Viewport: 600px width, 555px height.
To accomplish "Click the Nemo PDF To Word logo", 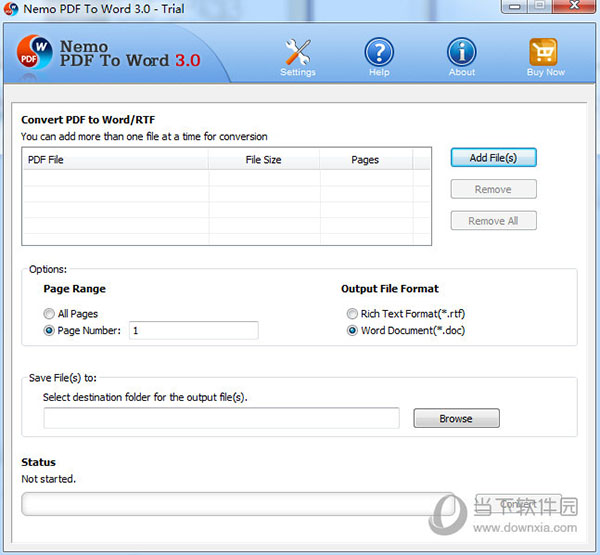I will [34, 52].
